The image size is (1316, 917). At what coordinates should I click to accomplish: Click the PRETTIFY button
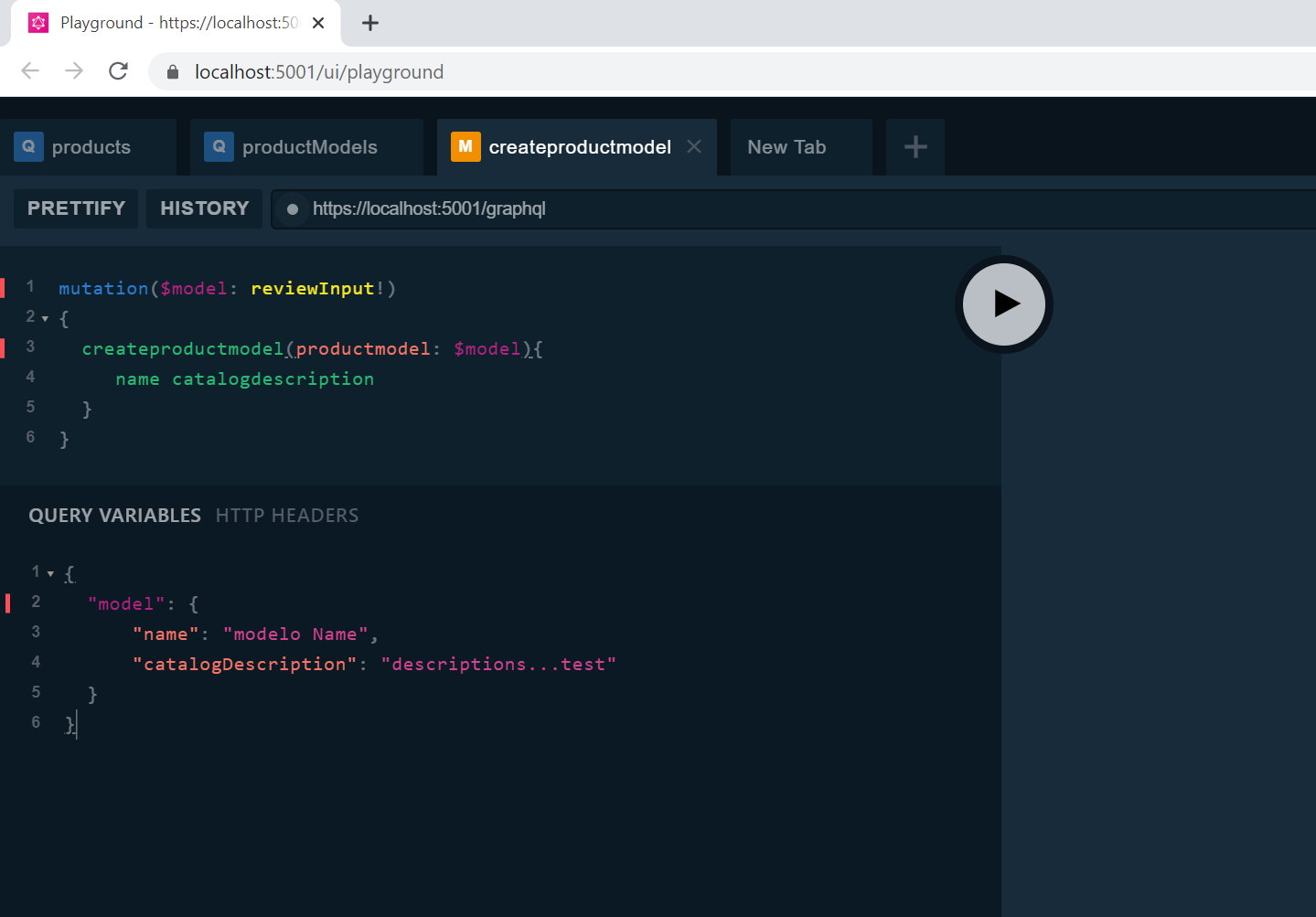(76, 208)
